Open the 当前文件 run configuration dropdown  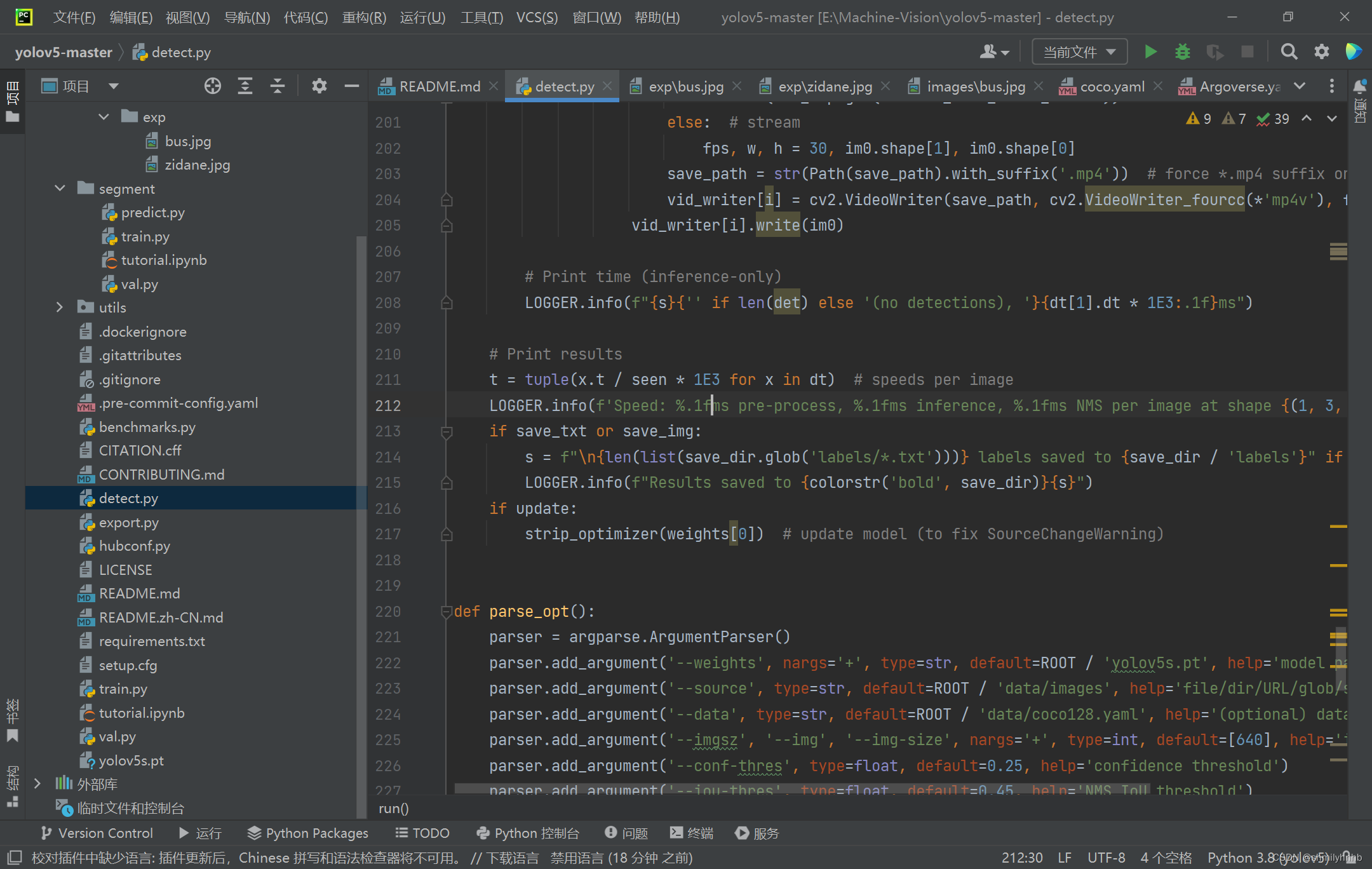pos(1079,51)
